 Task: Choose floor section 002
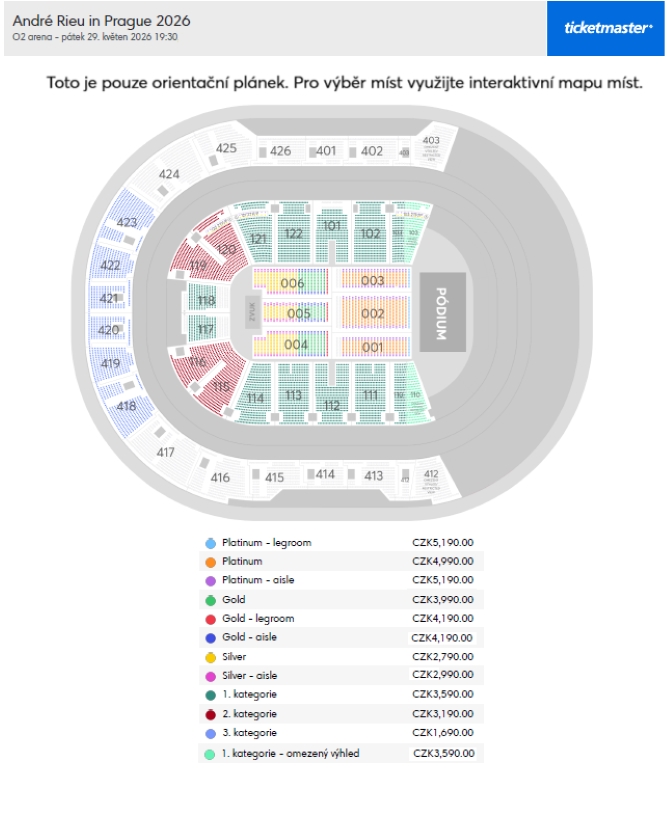[372, 312]
